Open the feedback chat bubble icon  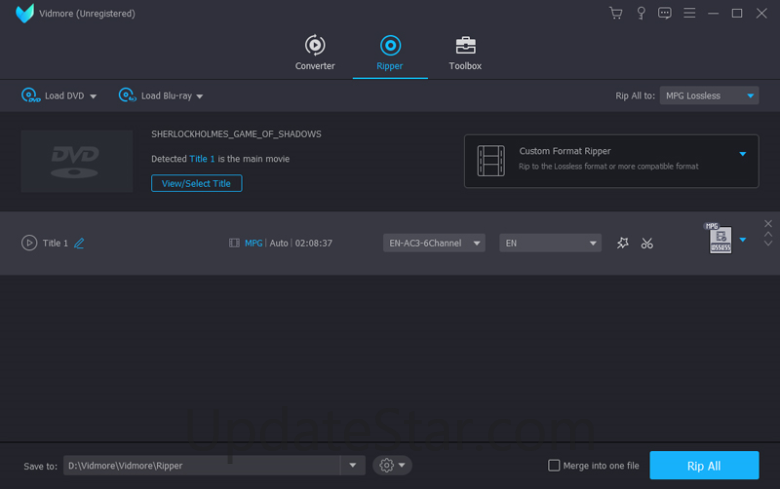click(x=665, y=13)
